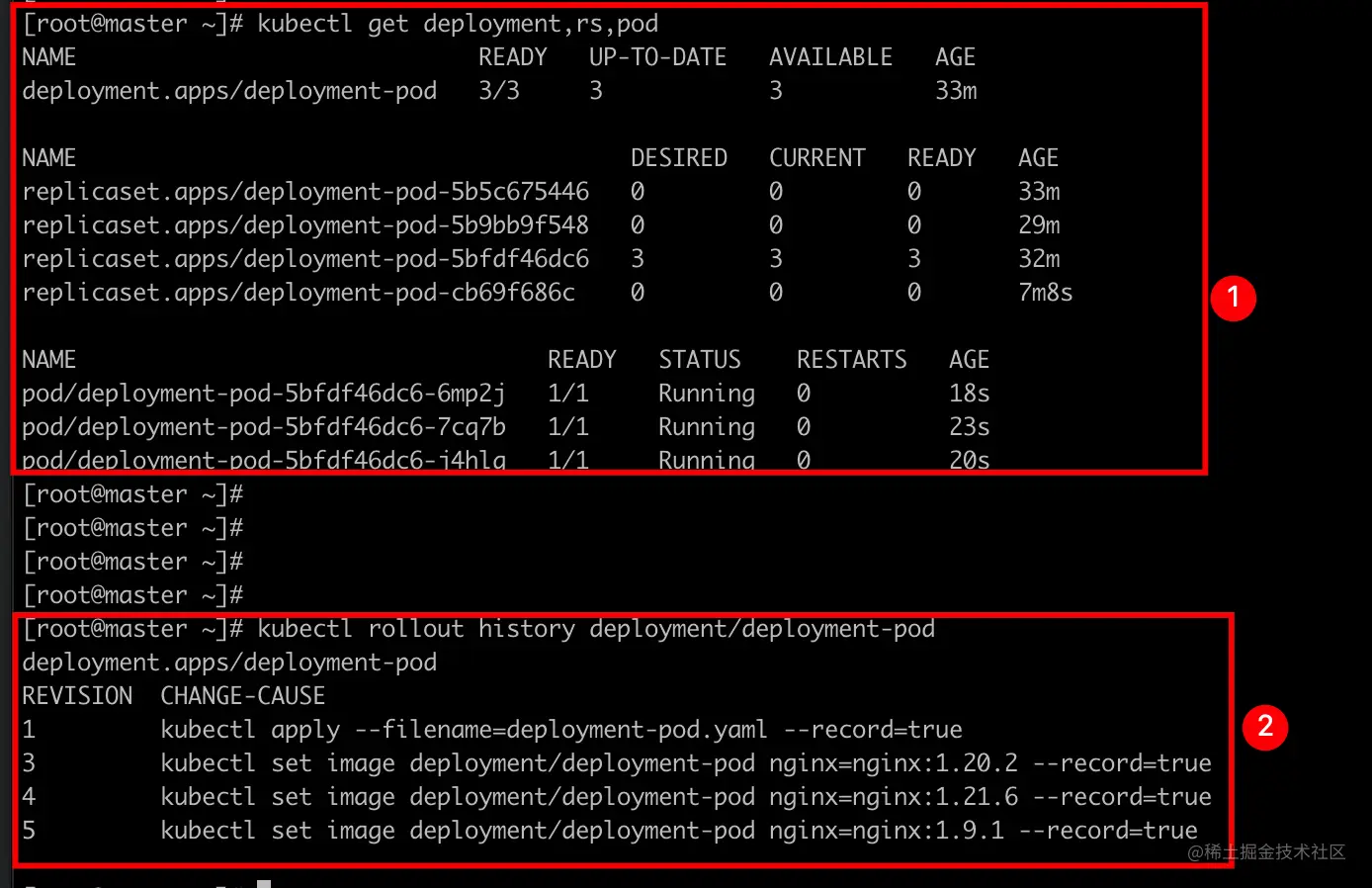1372x888 pixels.
Task: Select pod name 'pod/deployment-pod-5bfdf46dc6-6mp2j'
Action: [x=264, y=394]
